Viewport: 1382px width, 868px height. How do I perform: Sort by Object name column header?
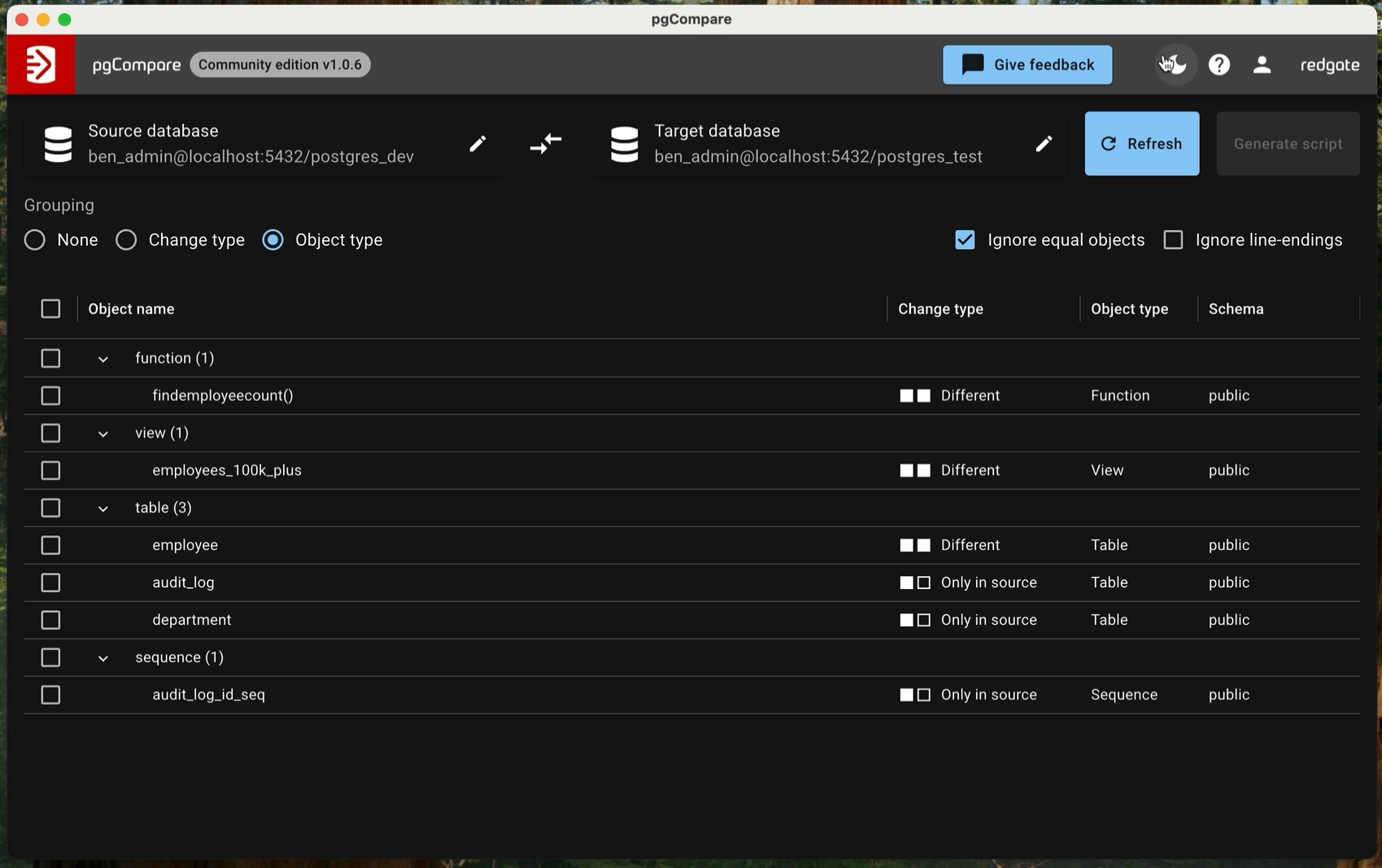(x=131, y=309)
